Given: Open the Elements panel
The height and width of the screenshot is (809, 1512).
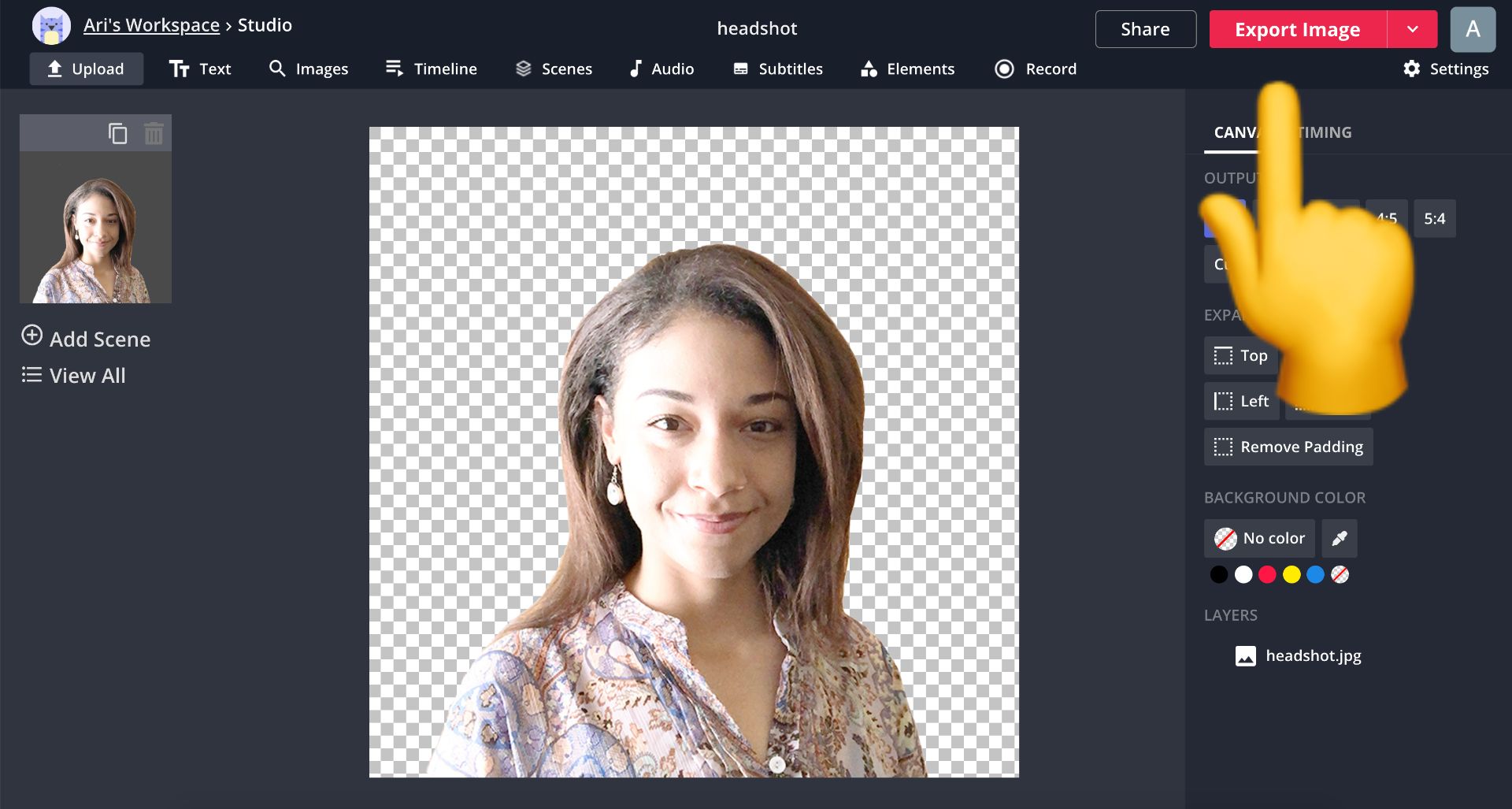Looking at the screenshot, I should tap(907, 69).
